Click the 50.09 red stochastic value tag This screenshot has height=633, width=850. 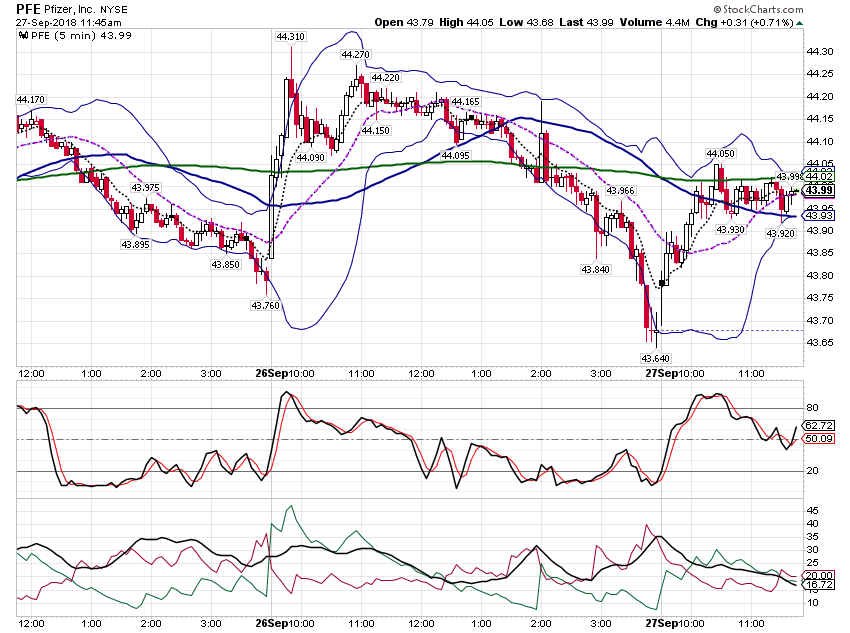click(819, 438)
